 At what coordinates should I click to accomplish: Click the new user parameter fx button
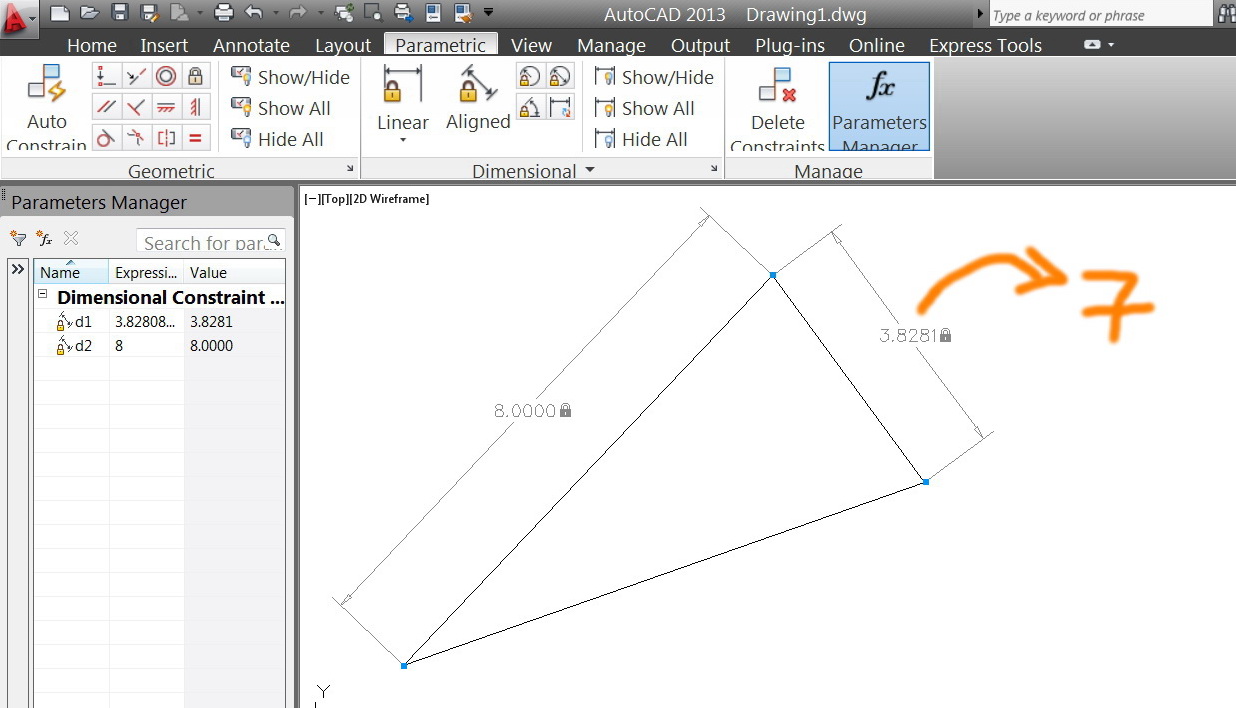(43, 238)
